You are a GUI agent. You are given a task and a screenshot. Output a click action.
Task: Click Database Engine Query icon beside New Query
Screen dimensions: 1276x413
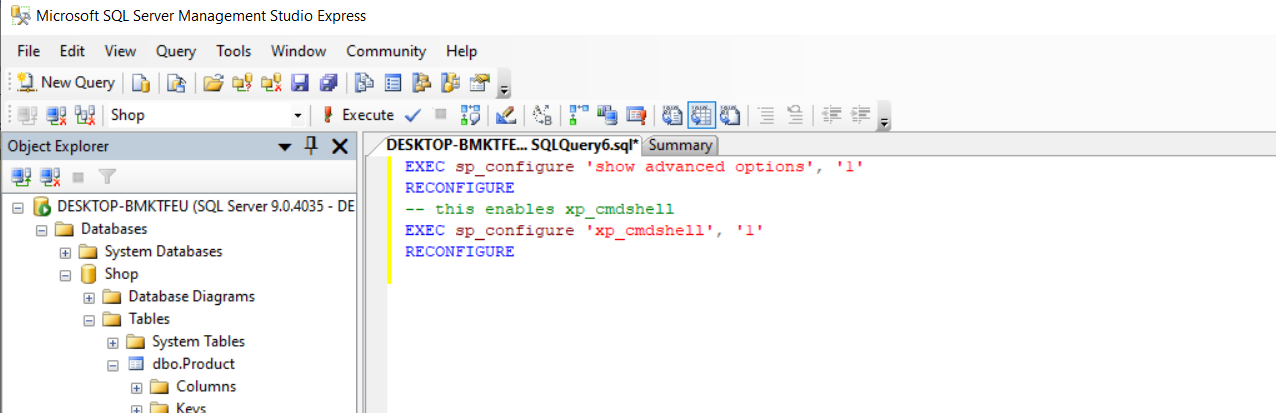pos(141,83)
